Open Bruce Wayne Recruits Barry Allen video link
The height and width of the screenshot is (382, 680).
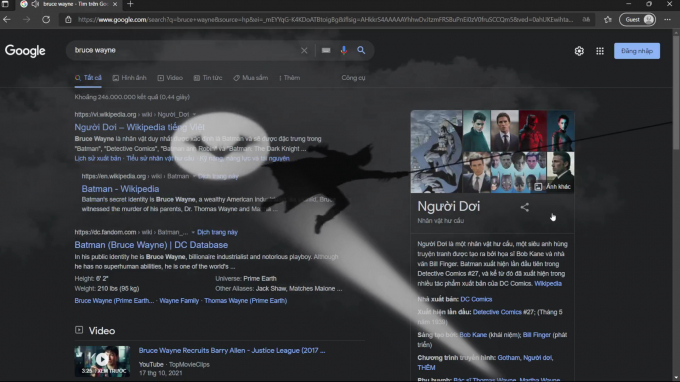232,350
